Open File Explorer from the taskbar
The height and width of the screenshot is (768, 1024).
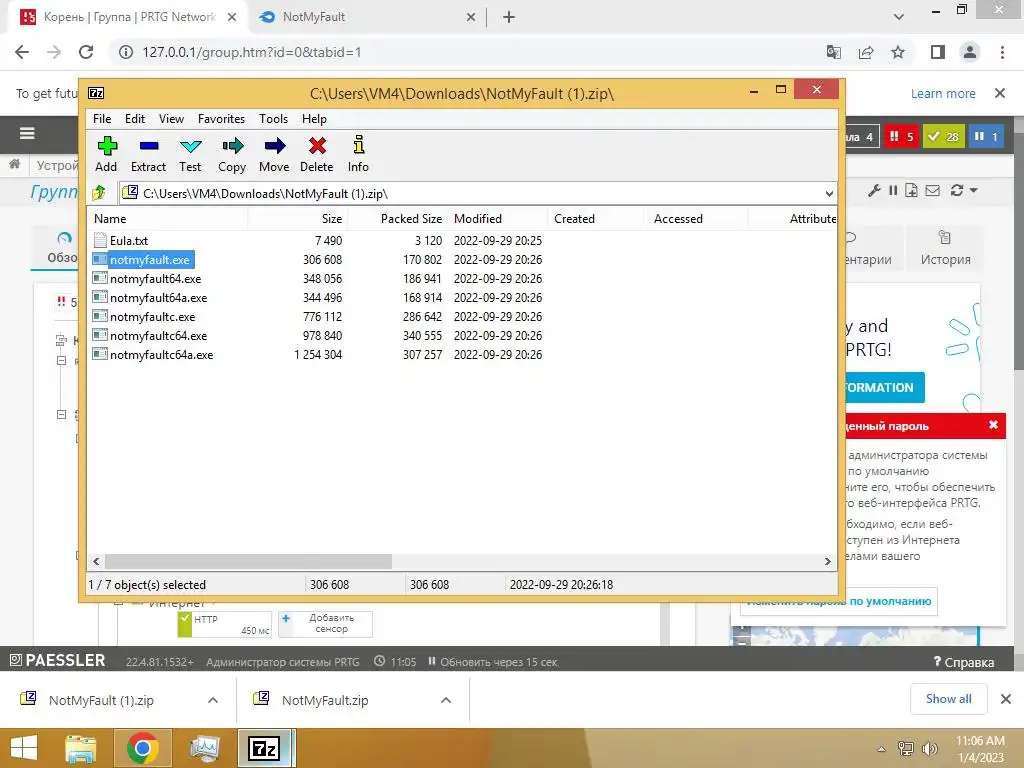(80, 748)
